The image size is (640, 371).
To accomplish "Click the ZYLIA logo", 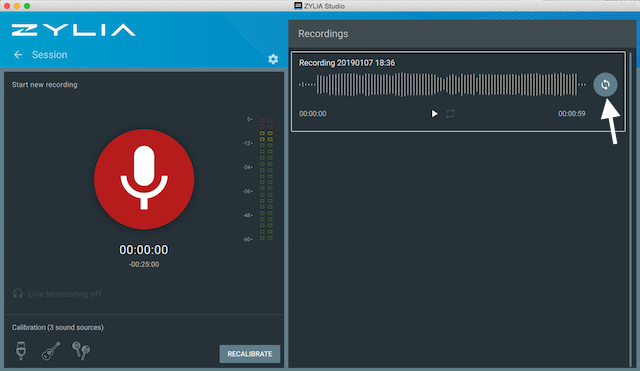I will pos(73,30).
